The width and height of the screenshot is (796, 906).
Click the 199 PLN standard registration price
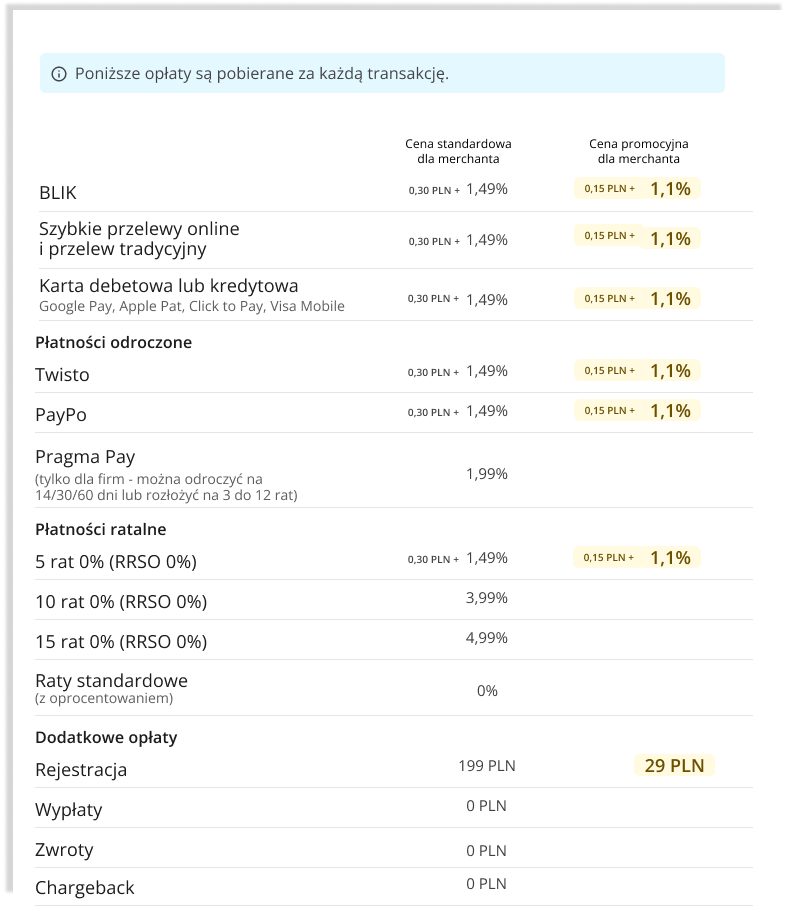click(x=487, y=767)
